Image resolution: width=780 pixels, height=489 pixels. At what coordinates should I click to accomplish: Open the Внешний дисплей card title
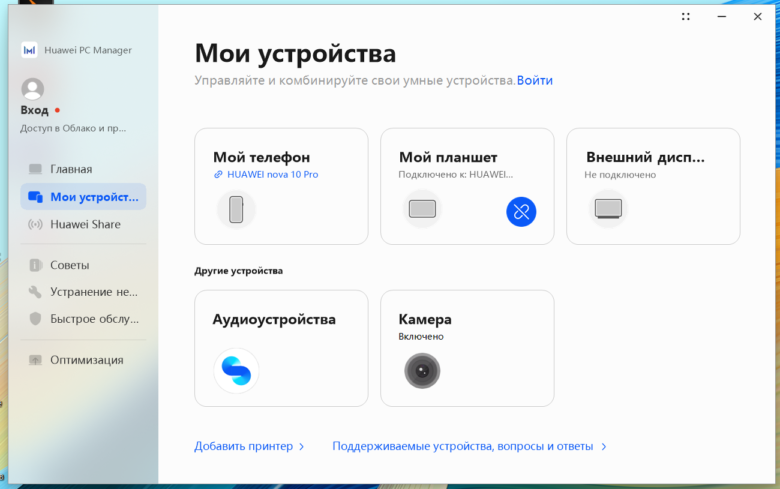pyautogui.click(x=645, y=157)
